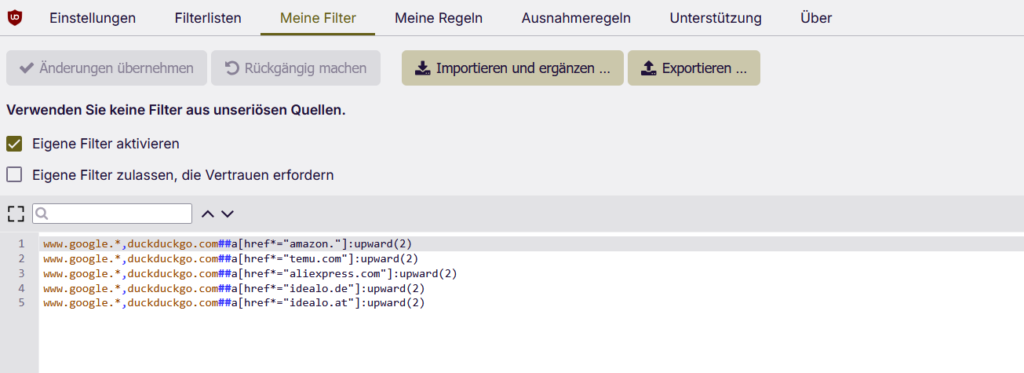Select the Meine Filter tab

pos(318,18)
